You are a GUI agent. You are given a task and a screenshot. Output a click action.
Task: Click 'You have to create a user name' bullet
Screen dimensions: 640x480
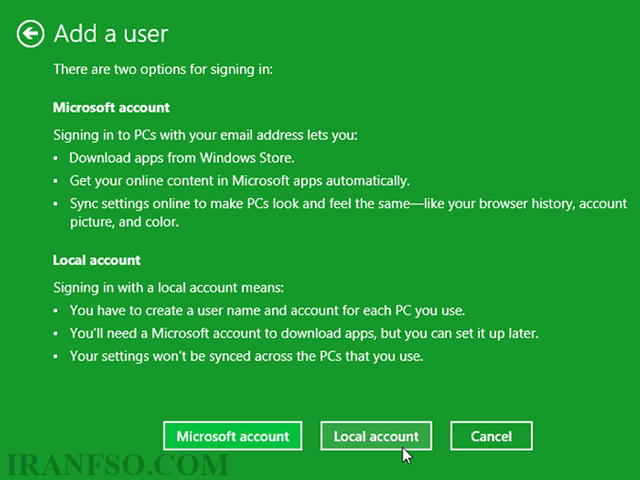267,311
